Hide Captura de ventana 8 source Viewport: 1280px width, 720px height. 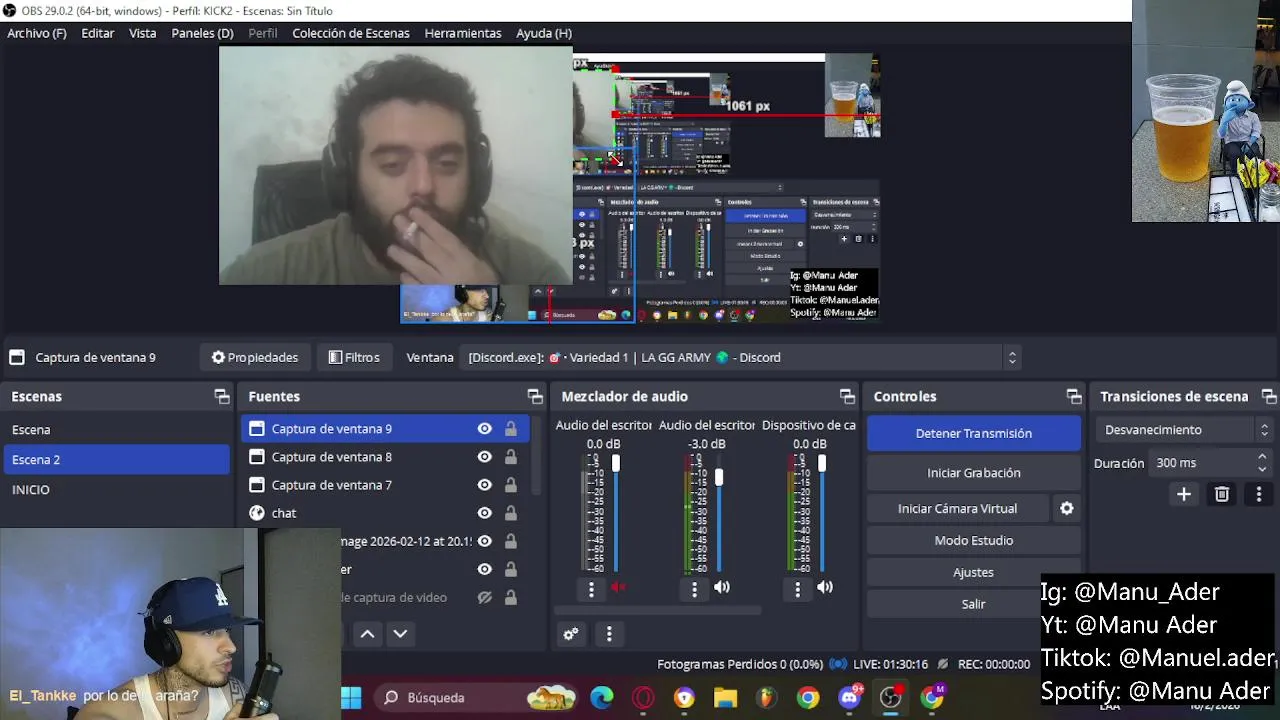(x=485, y=457)
